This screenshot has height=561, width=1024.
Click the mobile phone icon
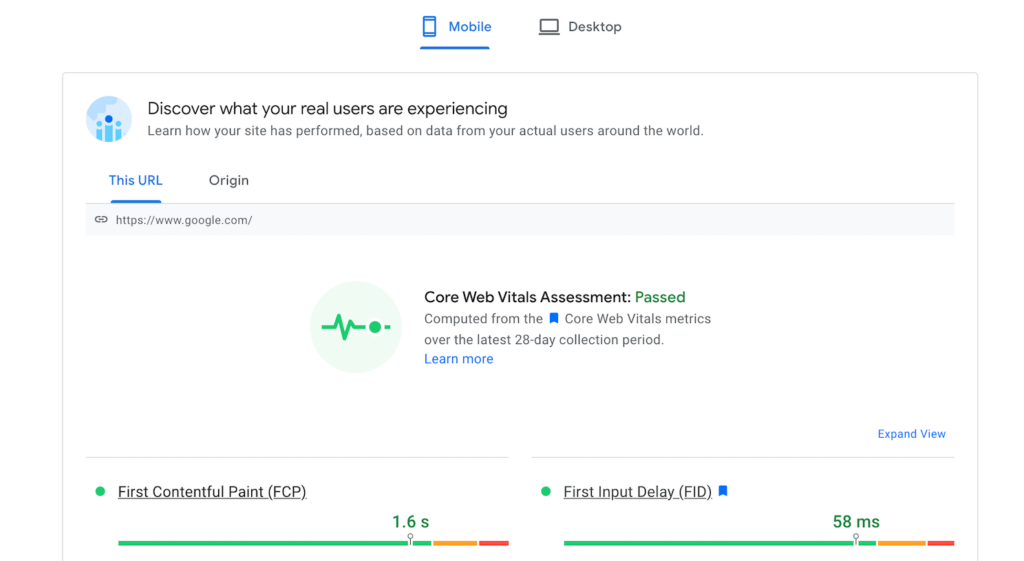[x=430, y=27]
